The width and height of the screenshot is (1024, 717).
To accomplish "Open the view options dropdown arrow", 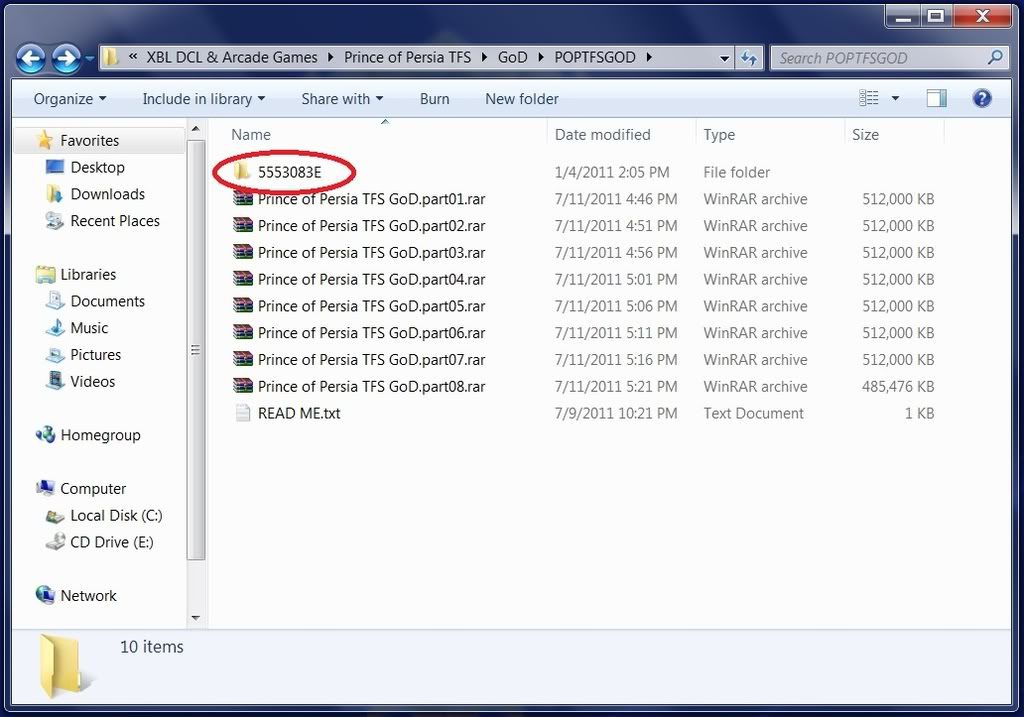I will (x=895, y=98).
